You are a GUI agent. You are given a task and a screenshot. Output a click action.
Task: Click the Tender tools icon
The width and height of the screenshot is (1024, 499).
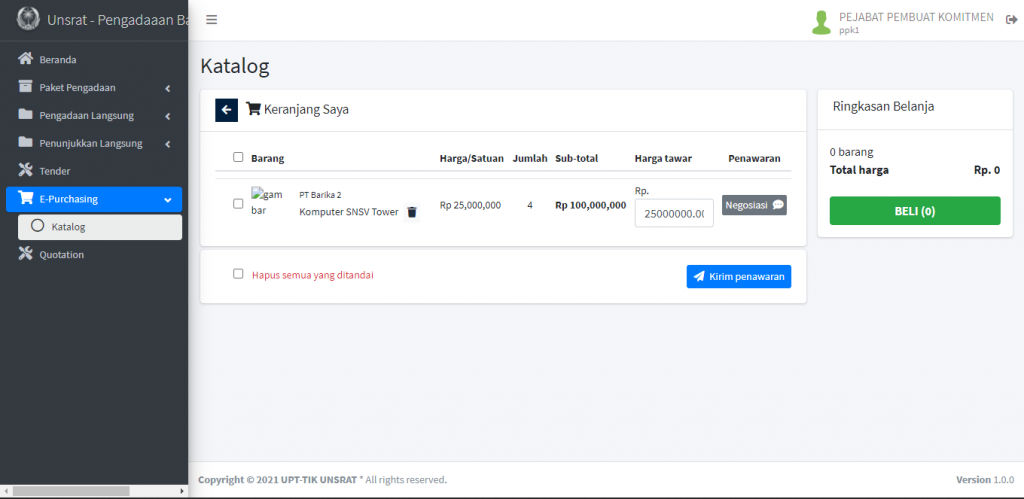pos(26,171)
